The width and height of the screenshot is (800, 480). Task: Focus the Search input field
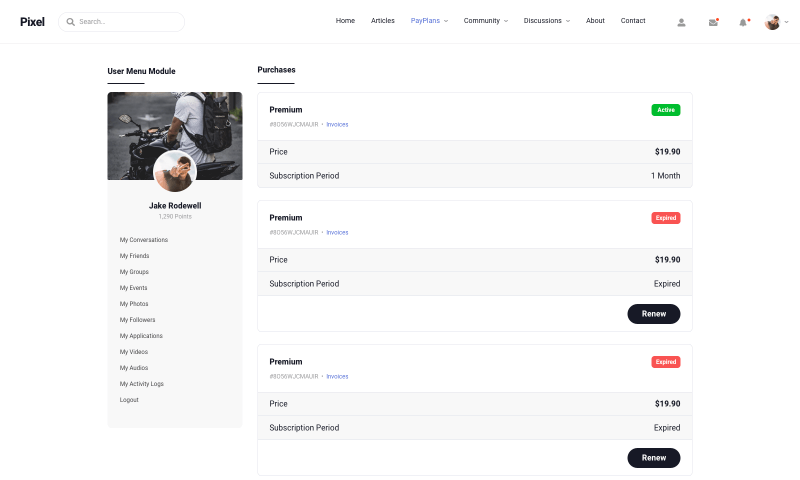(121, 22)
